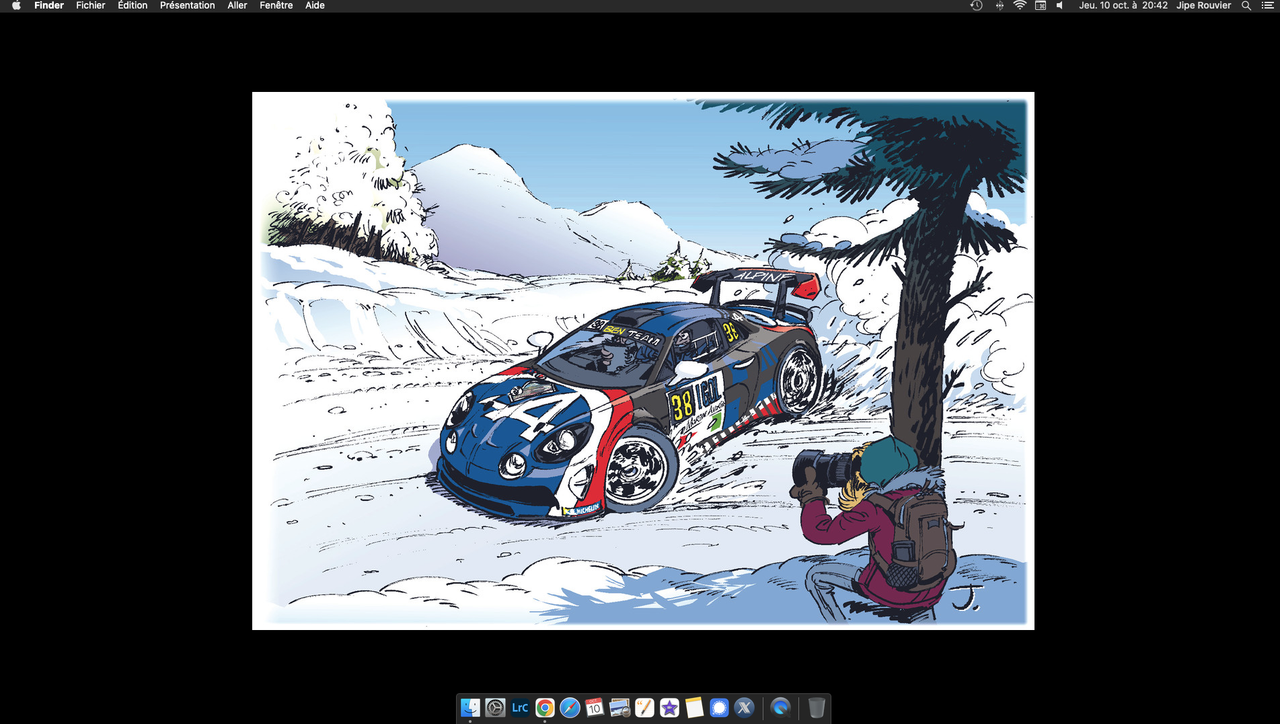Click the volume icon in menu bar

click(1060, 6)
